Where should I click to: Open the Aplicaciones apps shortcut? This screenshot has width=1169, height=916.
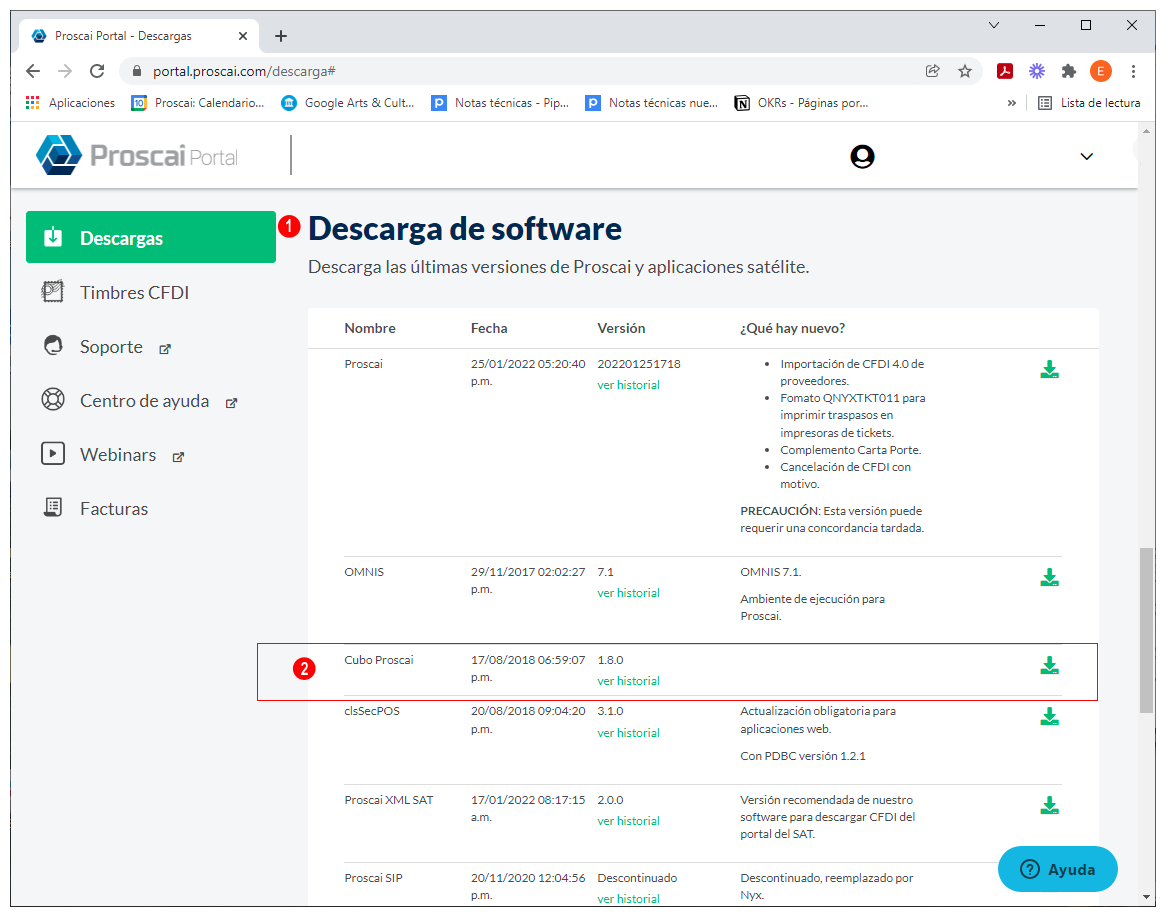pyautogui.click(x=70, y=103)
